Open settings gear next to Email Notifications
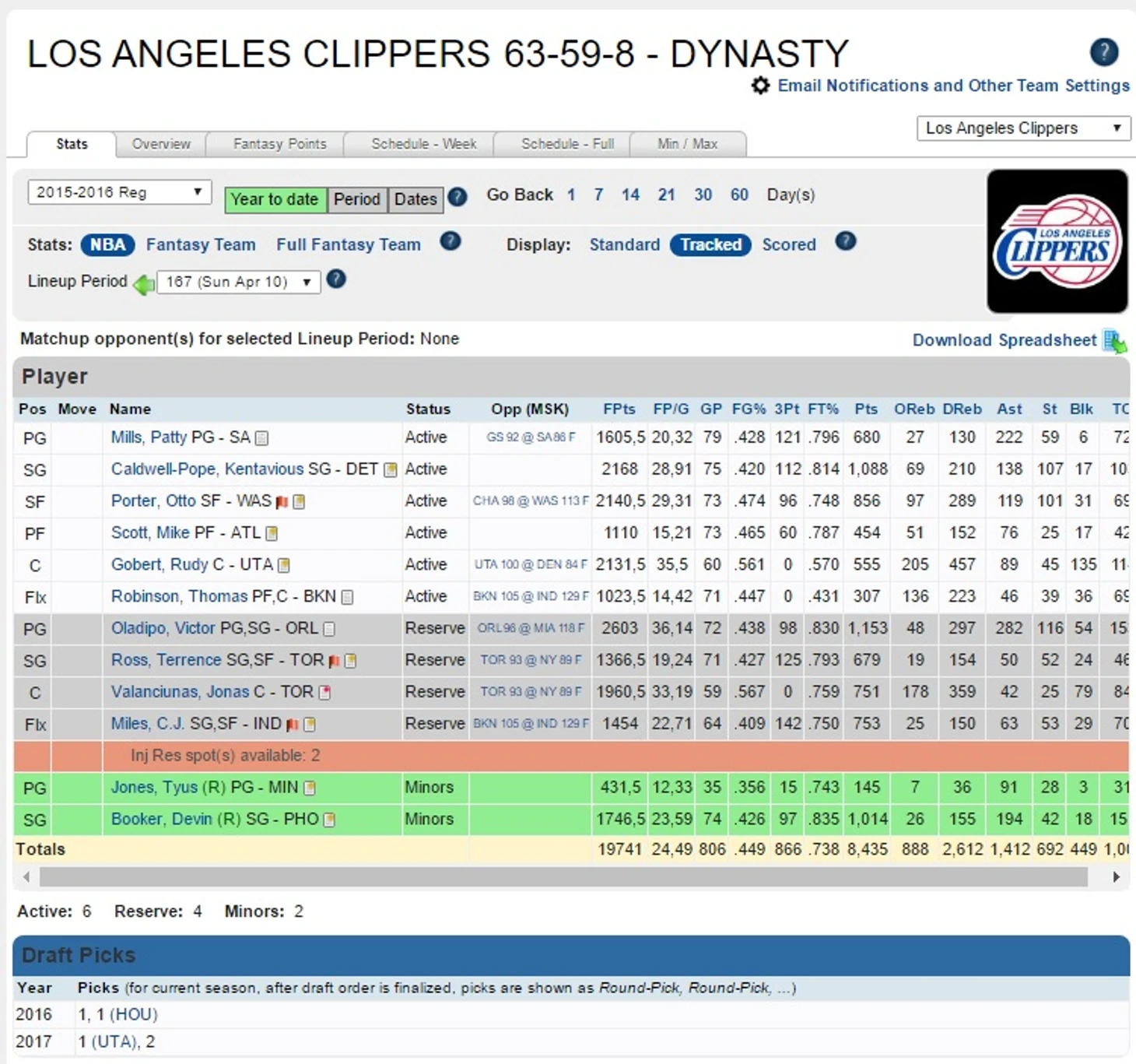 point(760,86)
